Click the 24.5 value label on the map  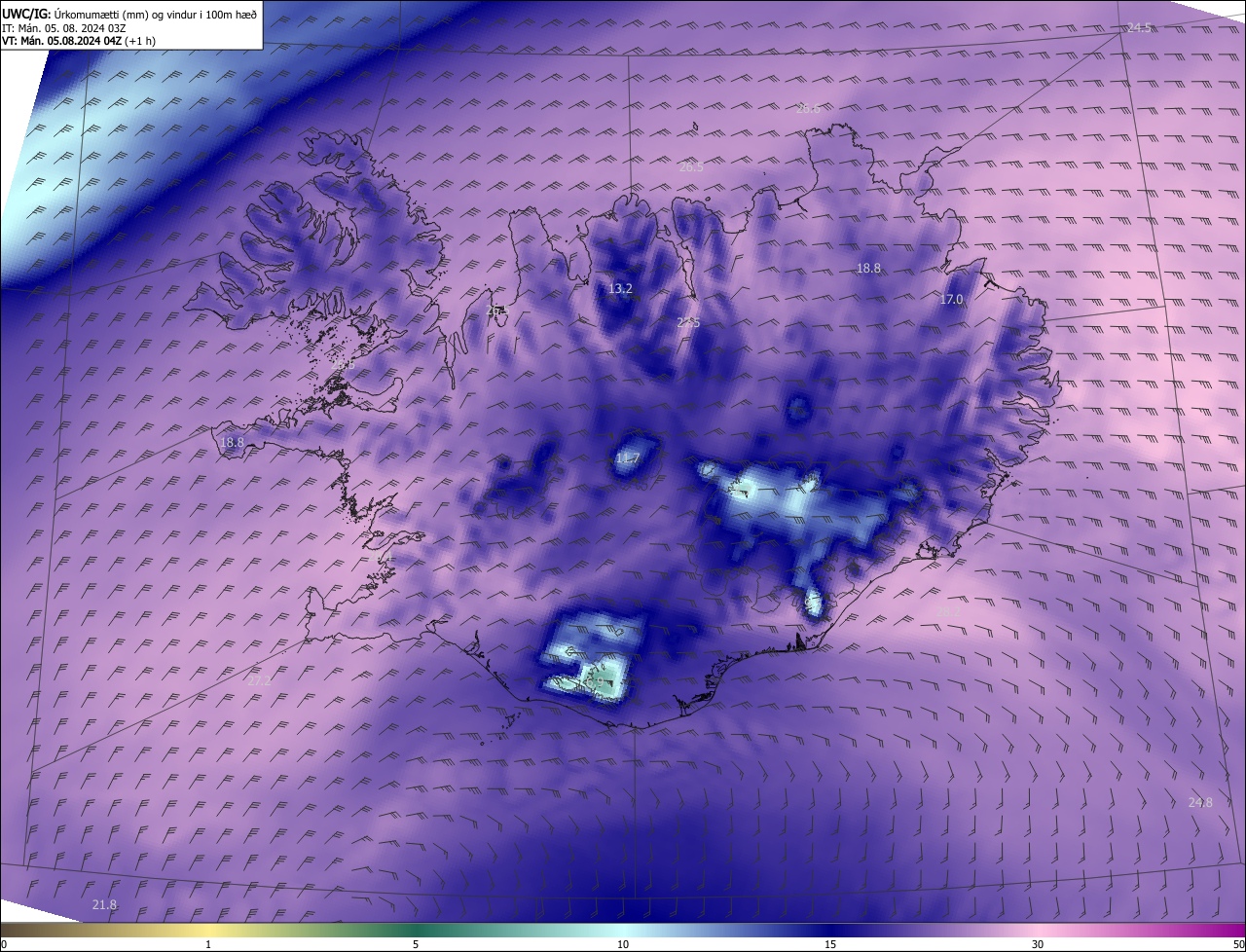1139,28
